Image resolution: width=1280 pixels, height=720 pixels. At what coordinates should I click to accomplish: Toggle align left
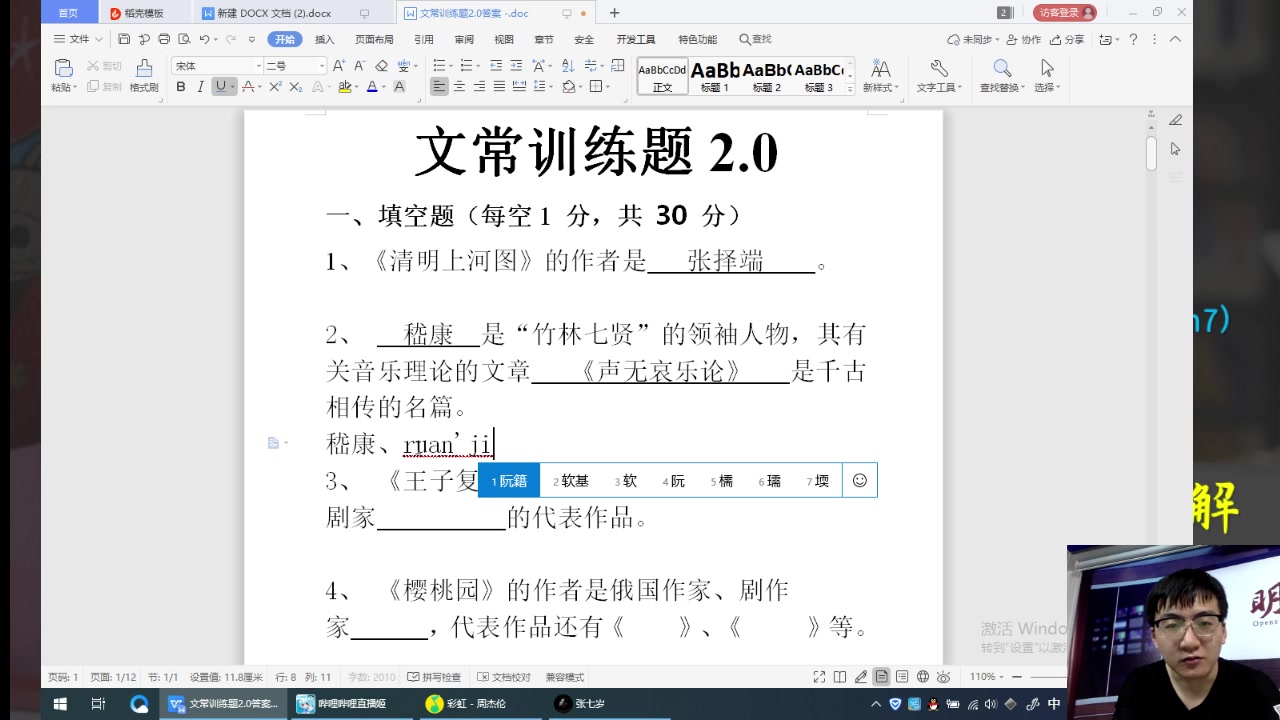click(439, 87)
